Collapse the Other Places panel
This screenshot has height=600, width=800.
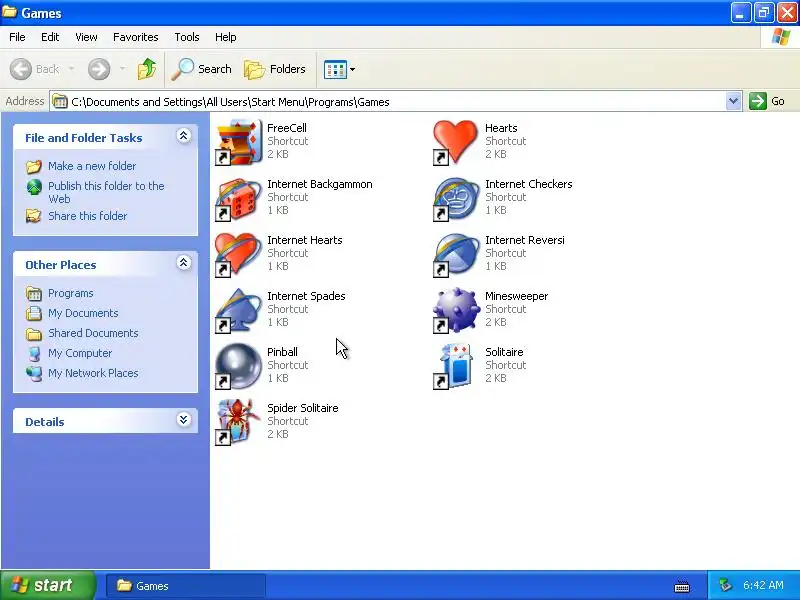pos(184,263)
